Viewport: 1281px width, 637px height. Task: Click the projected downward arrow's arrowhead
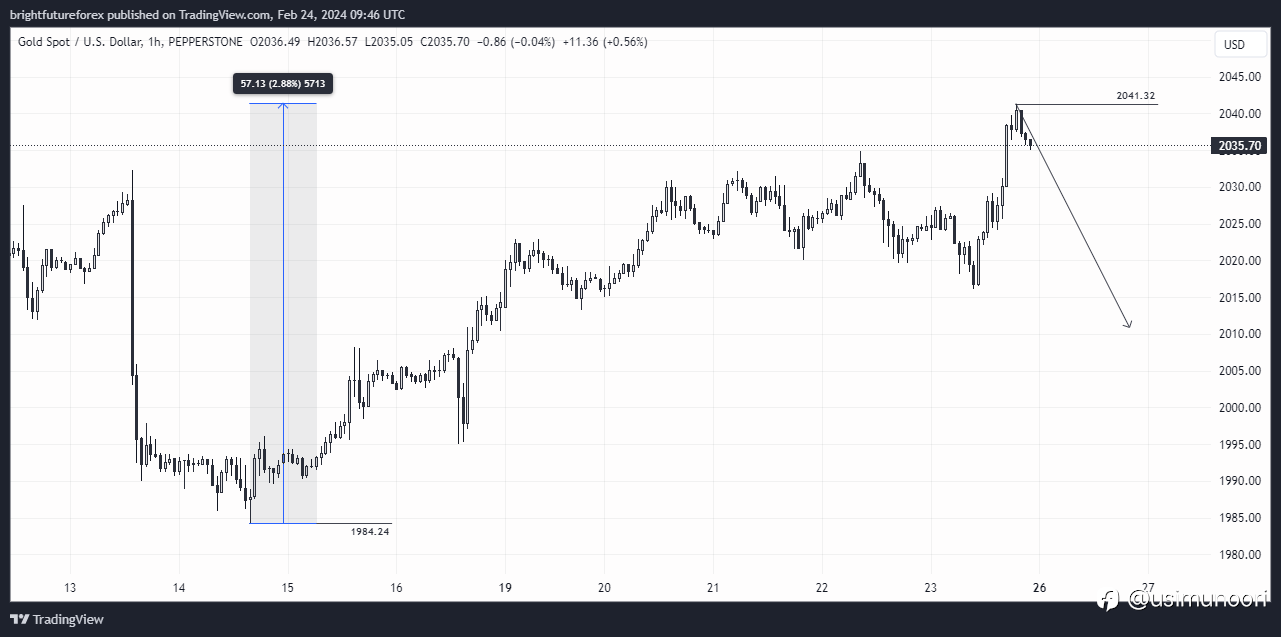point(1129,325)
